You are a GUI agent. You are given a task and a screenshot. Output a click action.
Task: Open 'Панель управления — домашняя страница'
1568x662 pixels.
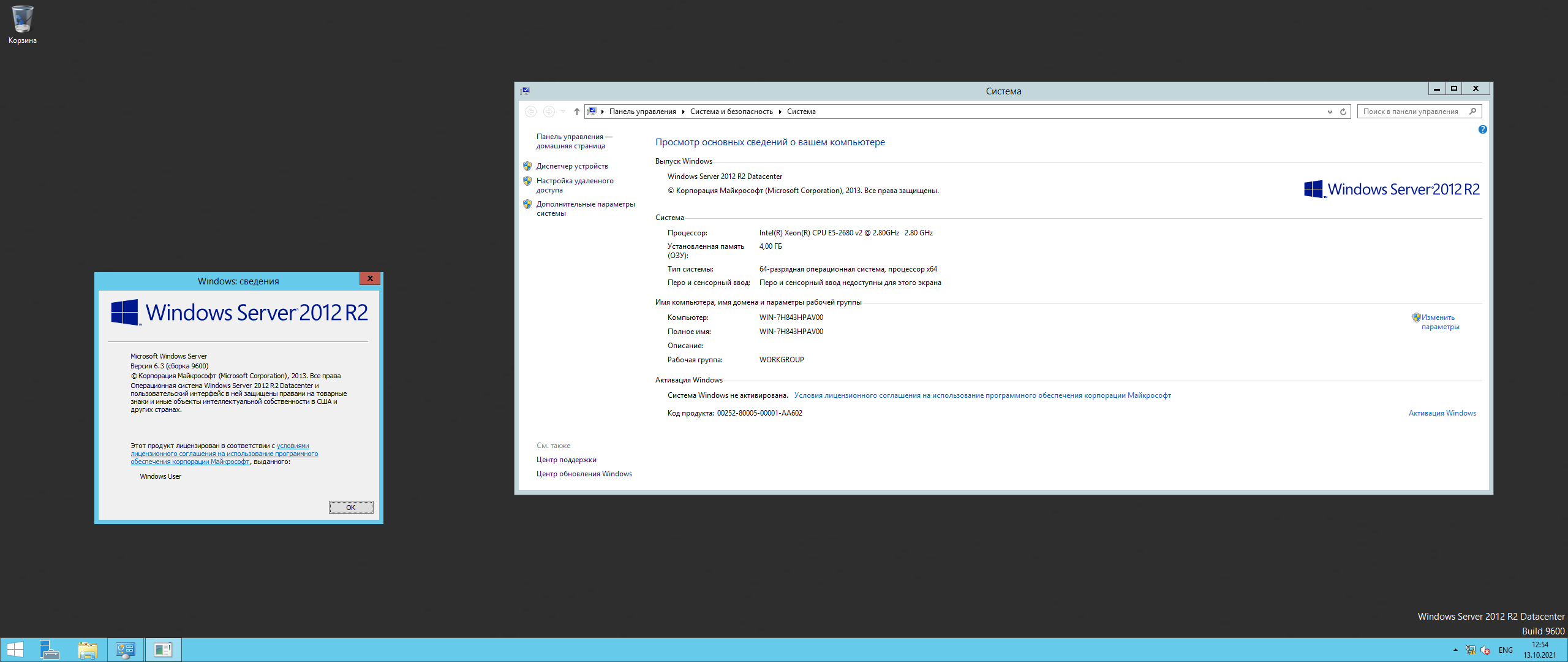[574, 141]
